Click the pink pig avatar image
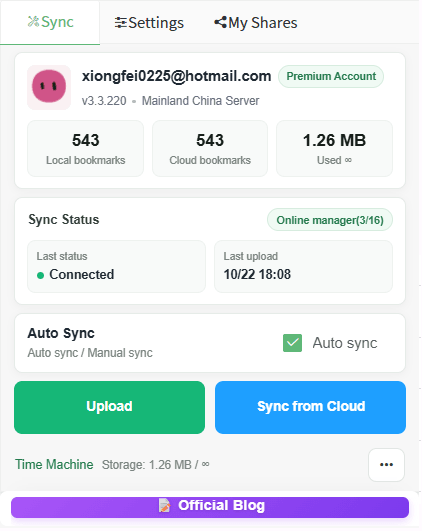Viewport: 422px width, 531px height. (49, 87)
